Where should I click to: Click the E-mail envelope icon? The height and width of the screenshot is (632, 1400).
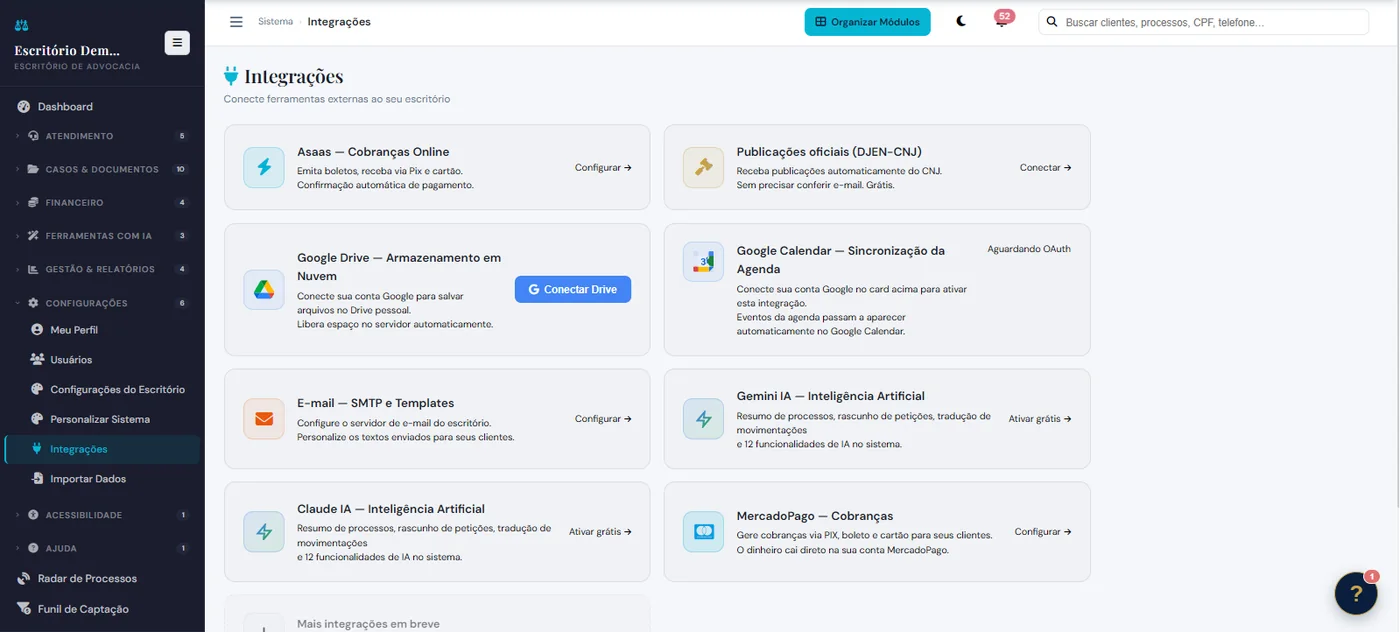pos(264,419)
